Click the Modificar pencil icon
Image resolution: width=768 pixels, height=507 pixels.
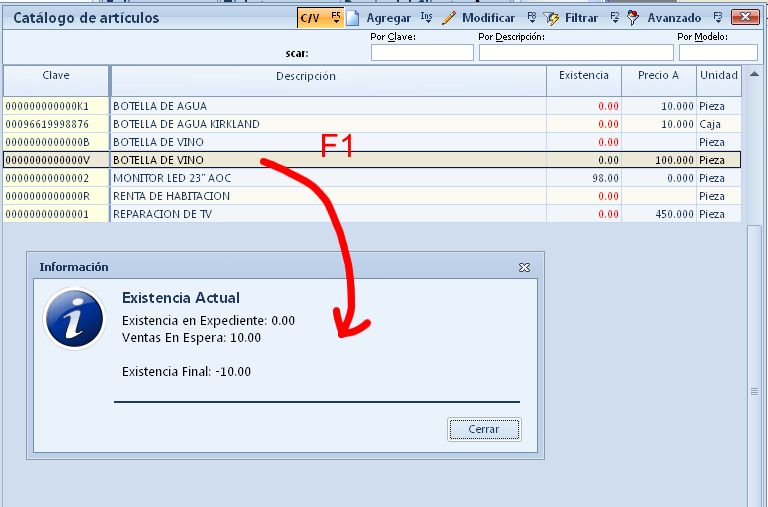449,18
